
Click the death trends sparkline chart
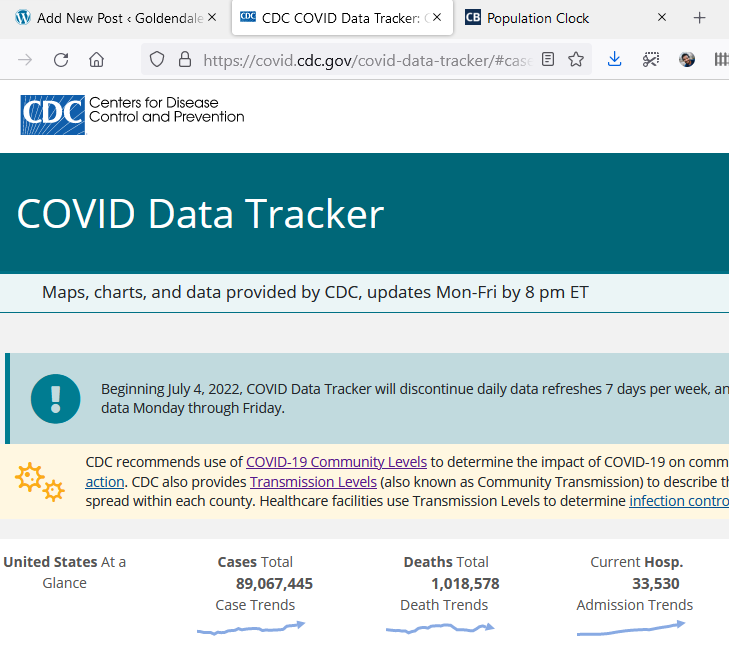(440, 628)
